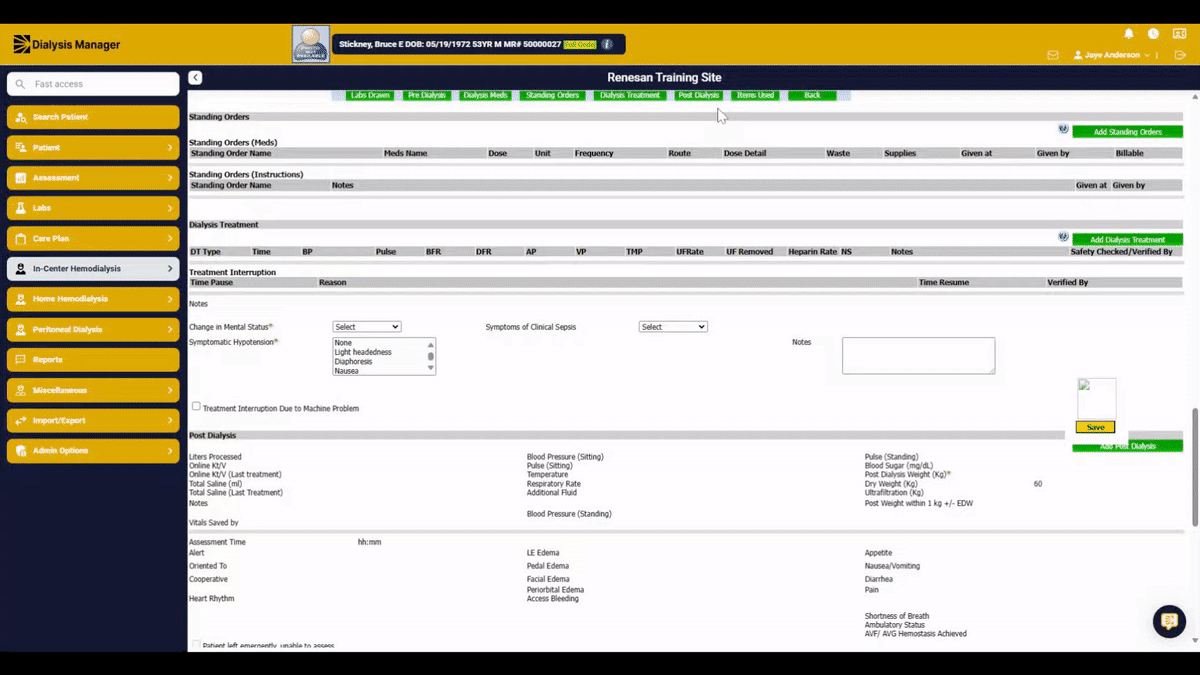Open the mail envelope icon

click(1053, 55)
